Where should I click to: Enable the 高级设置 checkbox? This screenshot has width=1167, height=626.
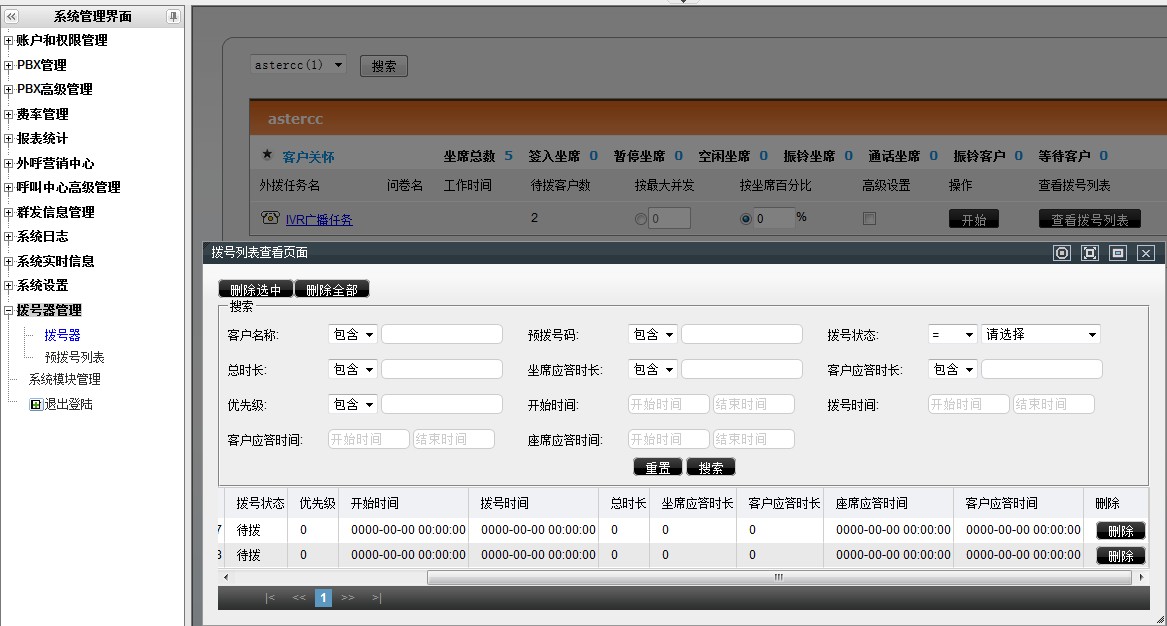click(x=869, y=218)
